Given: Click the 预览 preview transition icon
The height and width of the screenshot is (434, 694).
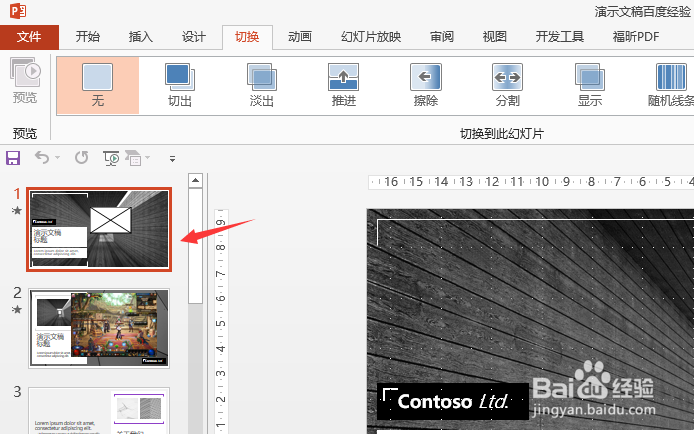Looking at the screenshot, I should (x=25, y=81).
